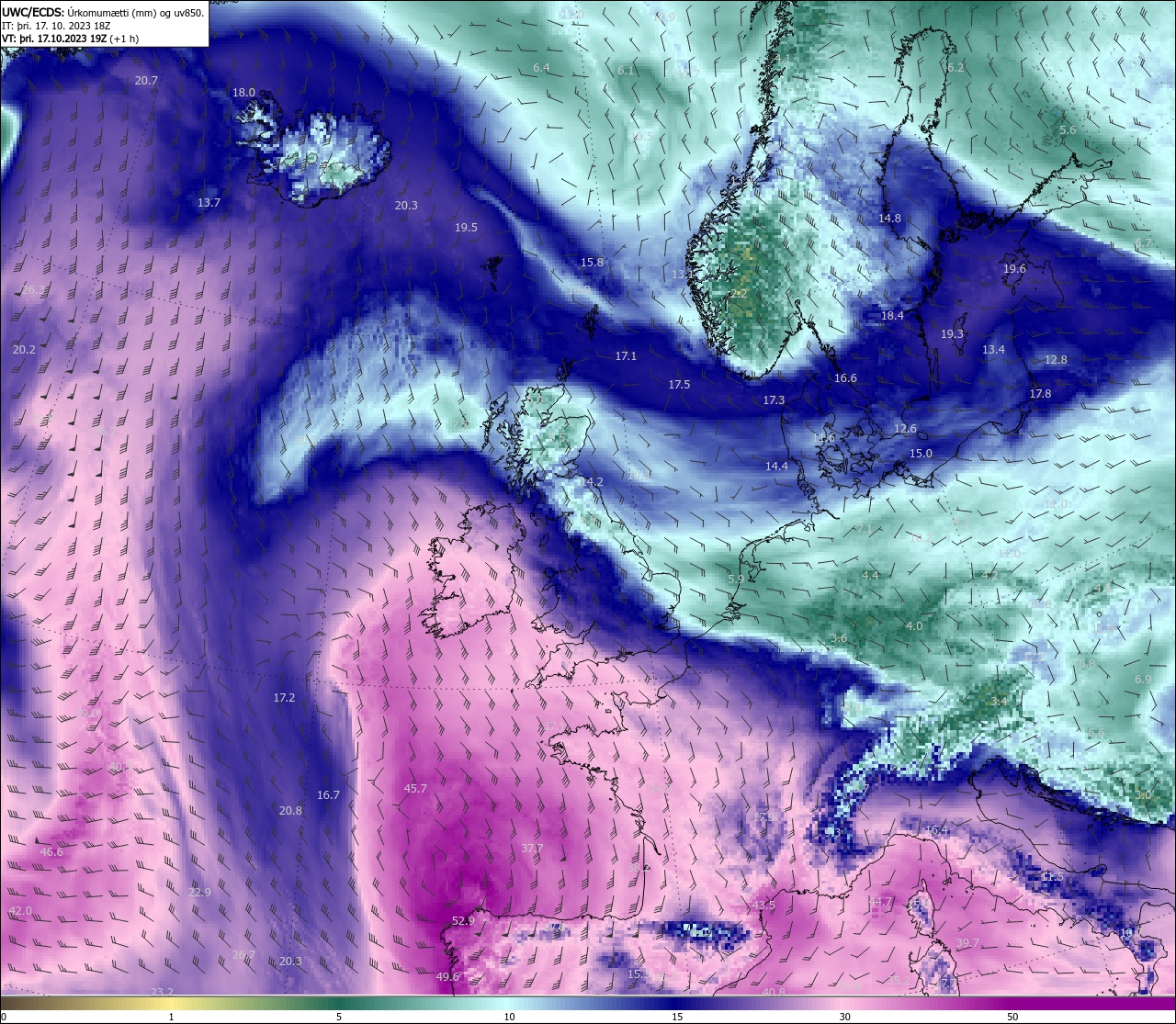Click the 20.2 value label
This screenshot has height=1024, width=1176.
[x=24, y=350]
